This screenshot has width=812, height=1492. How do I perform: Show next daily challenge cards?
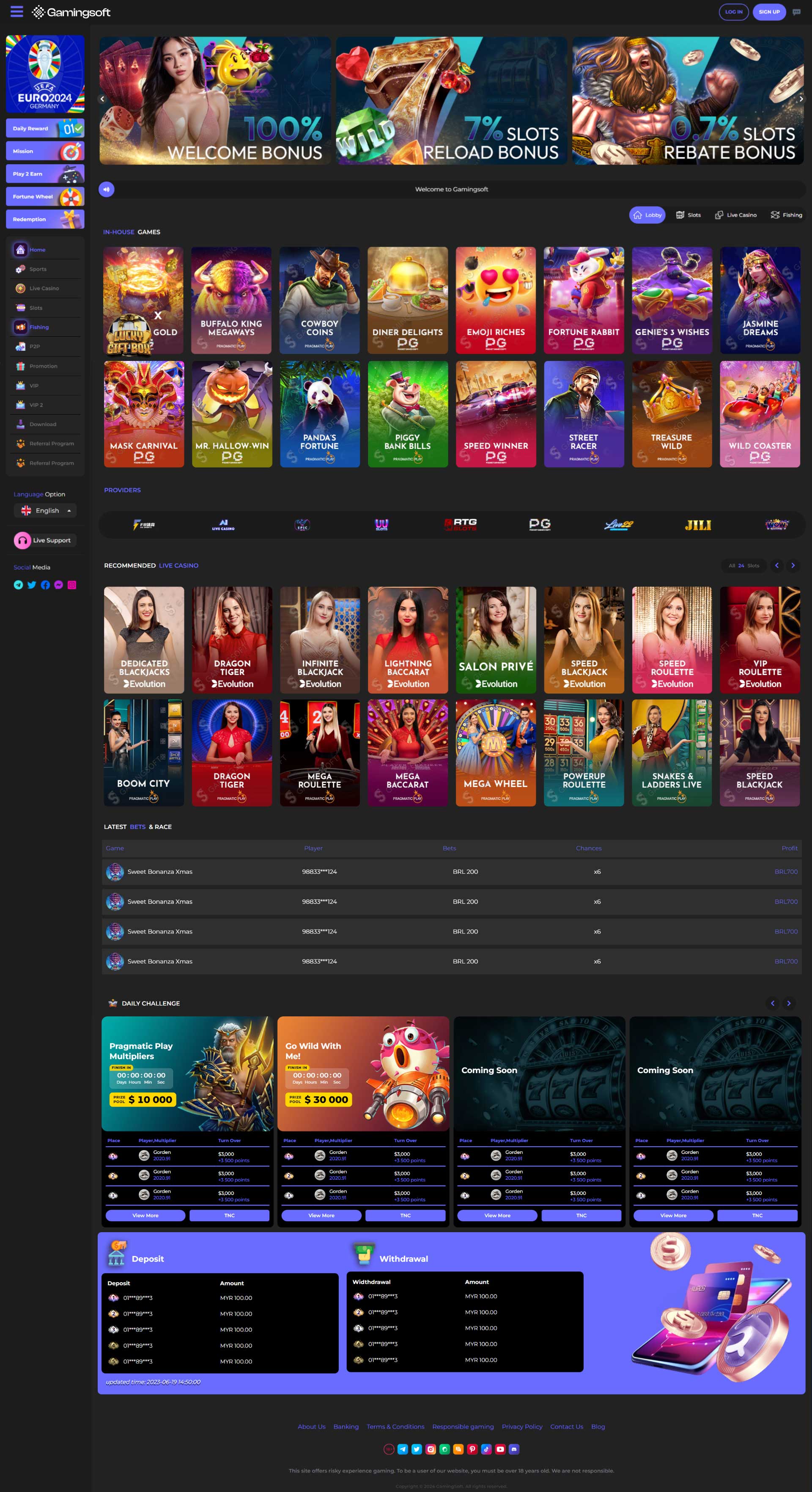[789, 1003]
